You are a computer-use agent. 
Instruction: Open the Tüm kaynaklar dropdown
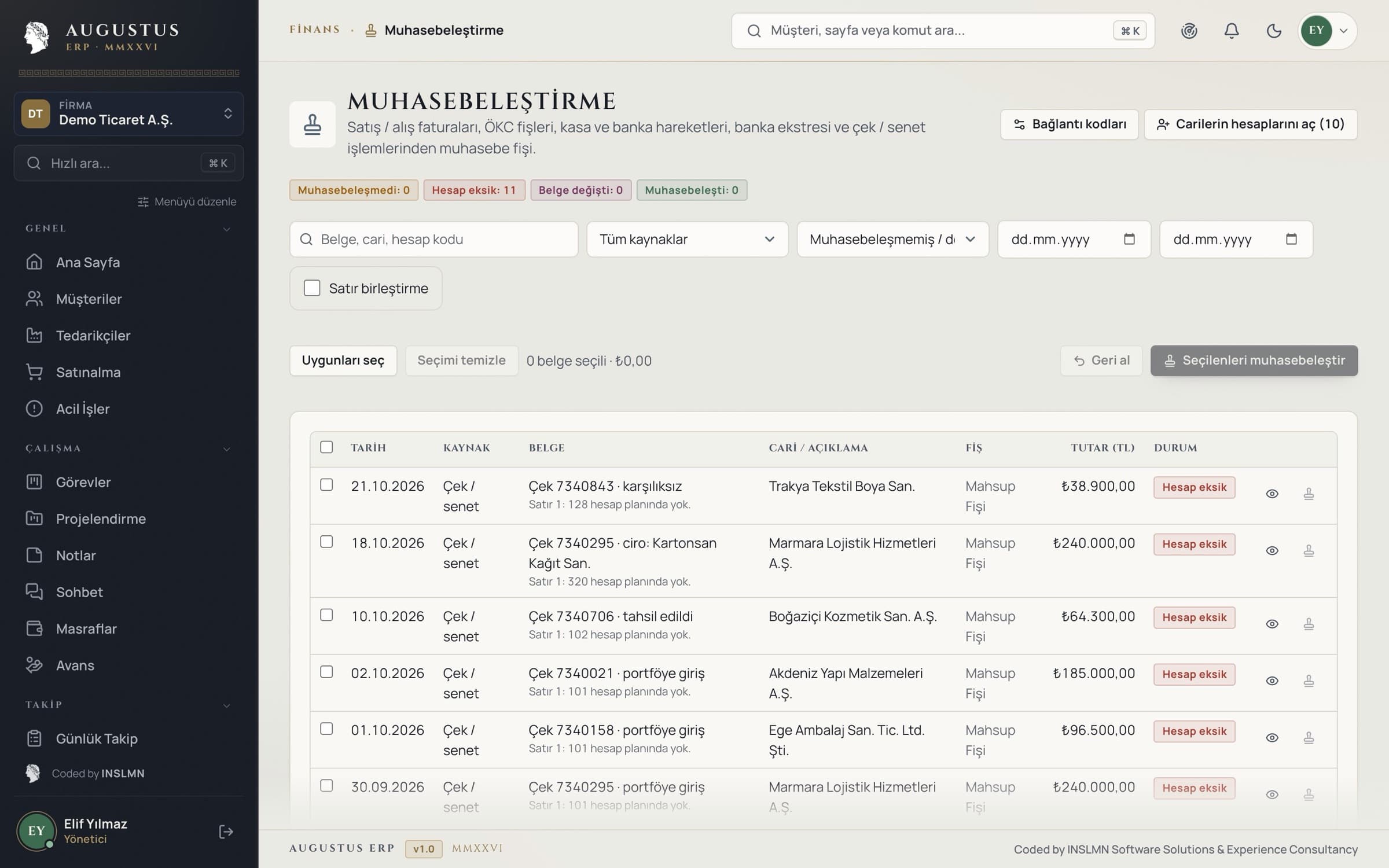tap(687, 239)
